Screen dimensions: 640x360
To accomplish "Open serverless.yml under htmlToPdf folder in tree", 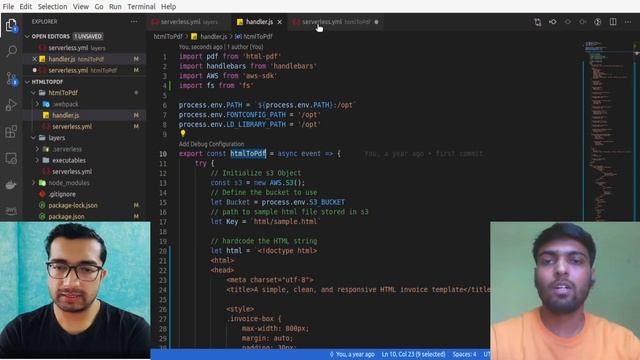I will [84, 127].
